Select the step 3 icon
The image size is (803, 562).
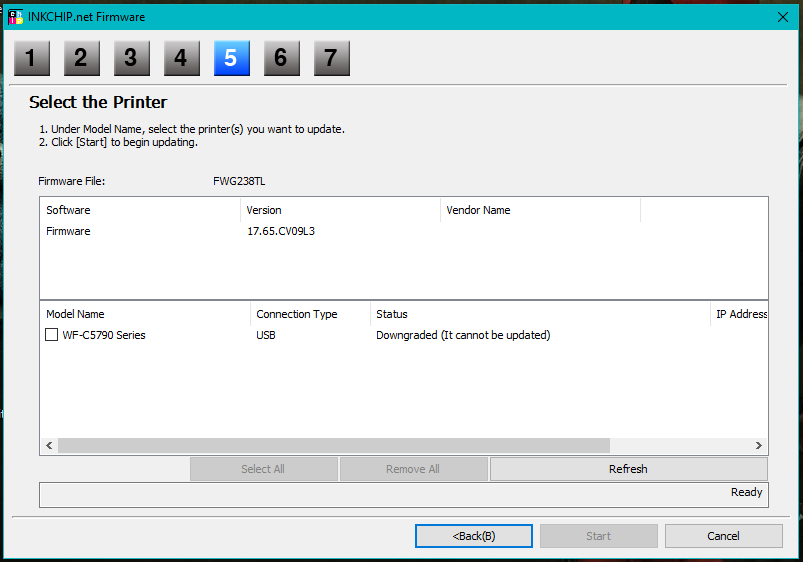point(131,59)
